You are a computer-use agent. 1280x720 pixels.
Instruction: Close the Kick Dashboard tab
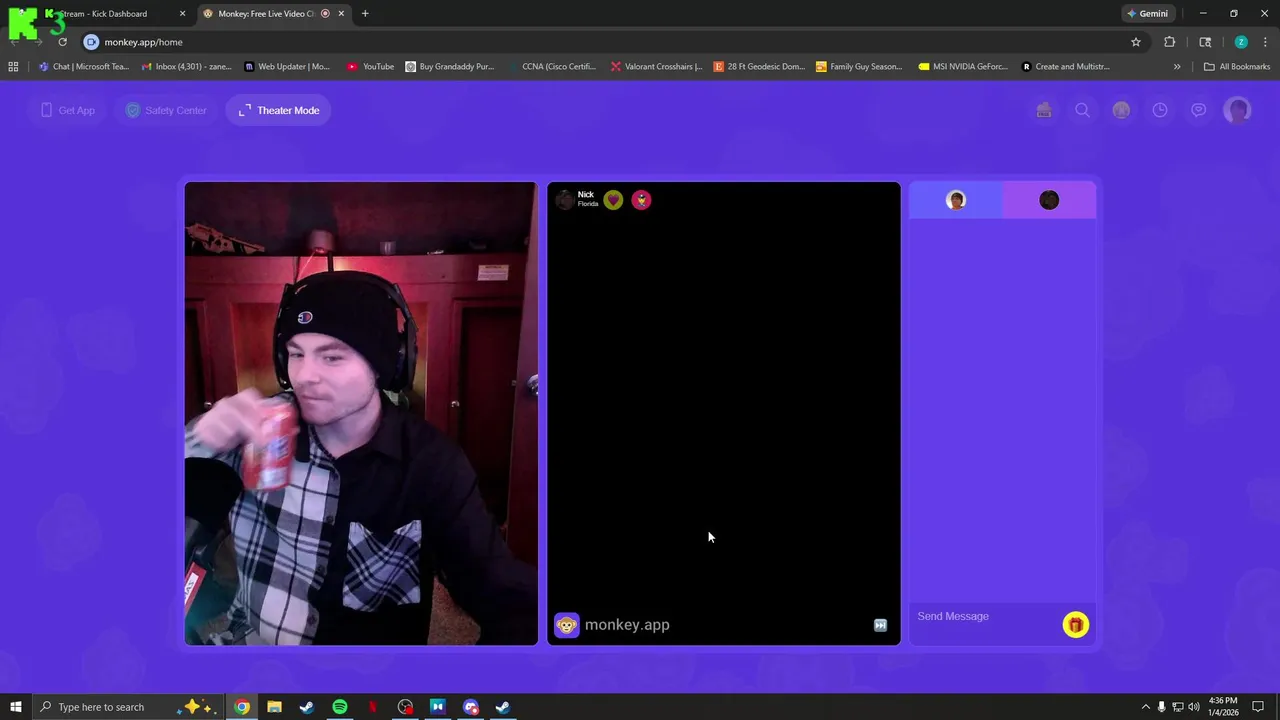click(182, 14)
